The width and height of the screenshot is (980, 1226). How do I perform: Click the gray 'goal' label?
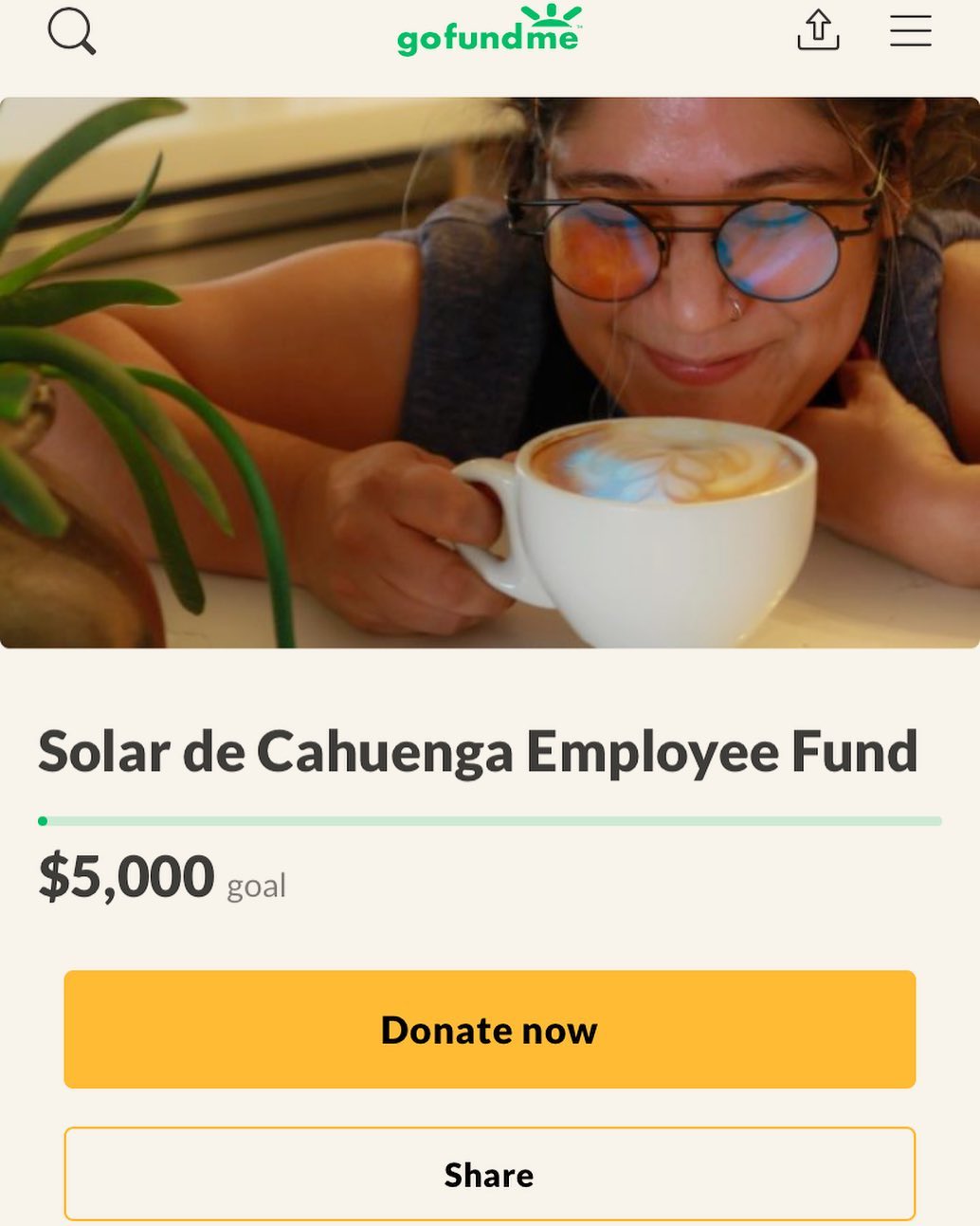tap(256, 887)
